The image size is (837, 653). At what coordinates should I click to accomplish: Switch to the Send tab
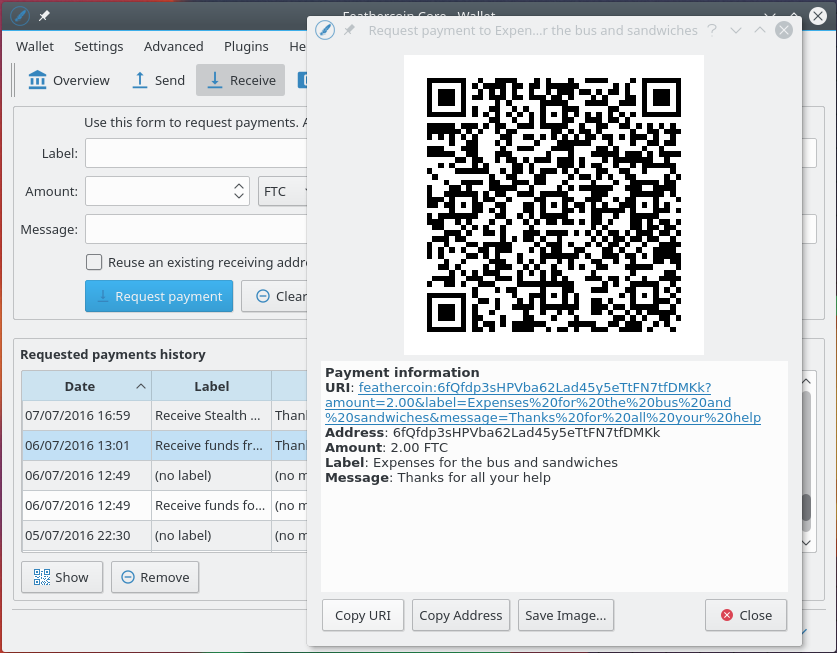coord(158,80)
